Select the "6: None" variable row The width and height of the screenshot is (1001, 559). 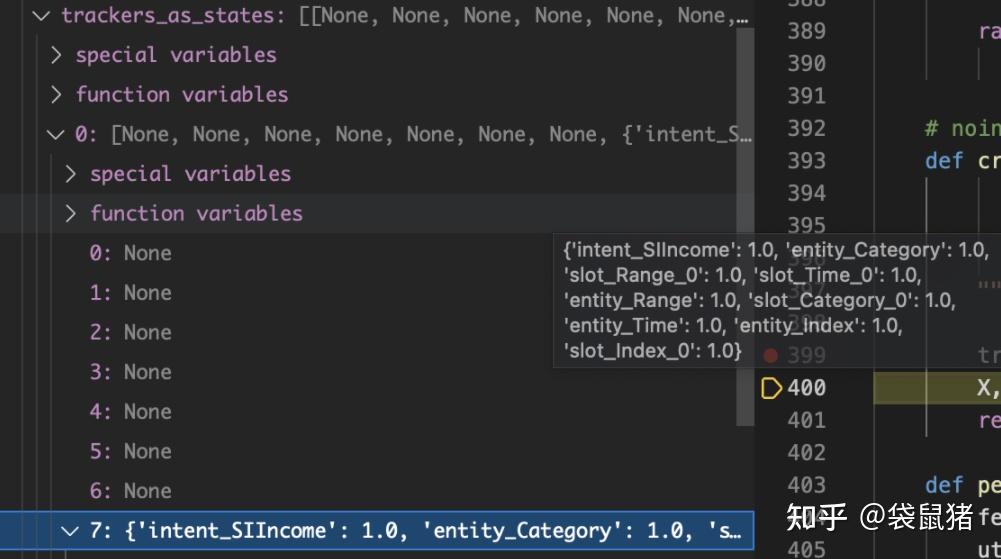(130, 491)
